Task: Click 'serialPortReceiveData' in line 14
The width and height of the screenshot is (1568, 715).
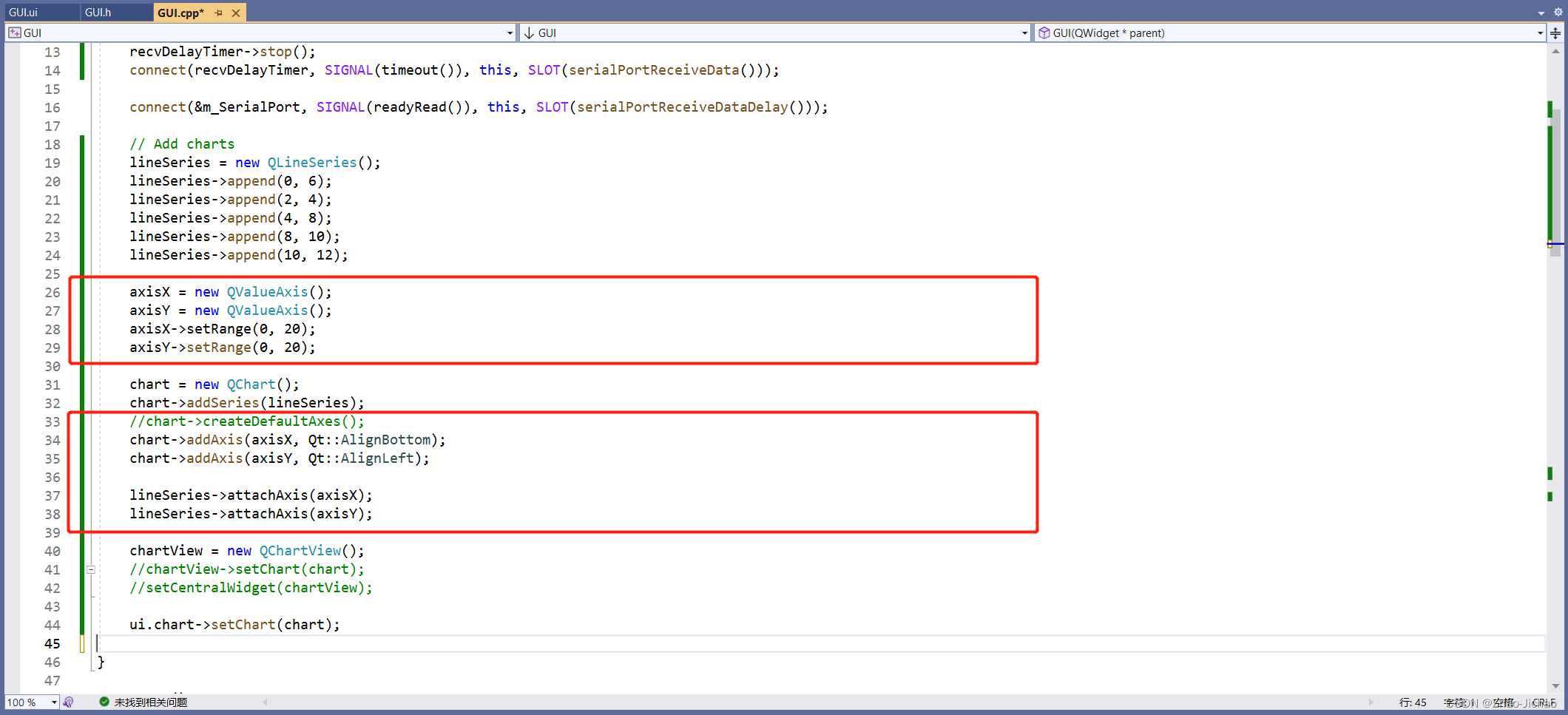Action: 654,70
